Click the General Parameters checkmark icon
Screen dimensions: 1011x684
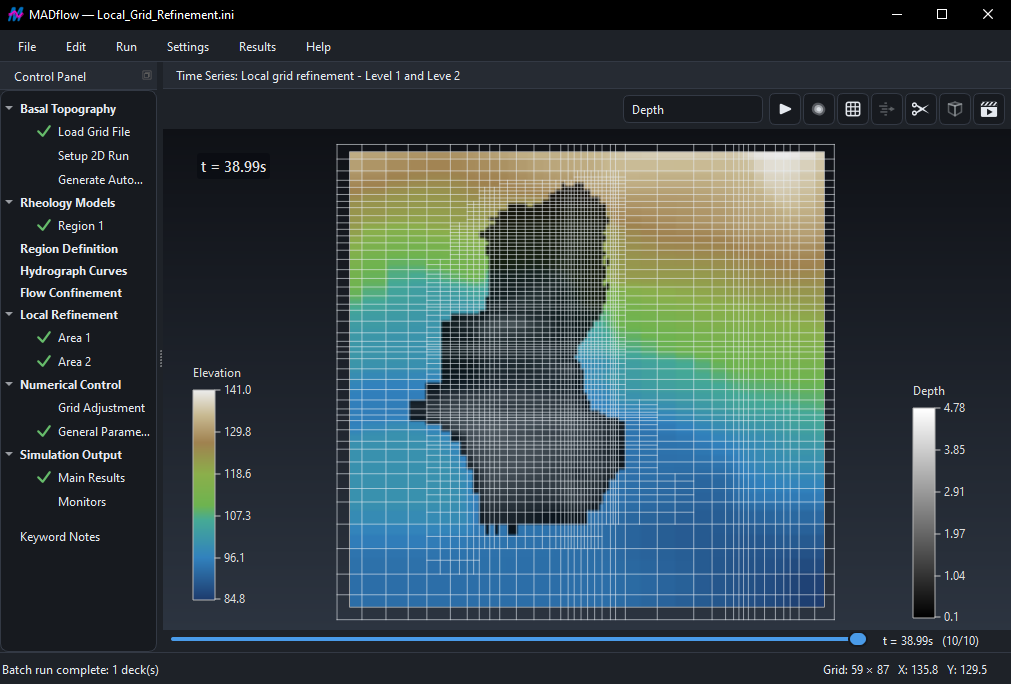point(44,431)
